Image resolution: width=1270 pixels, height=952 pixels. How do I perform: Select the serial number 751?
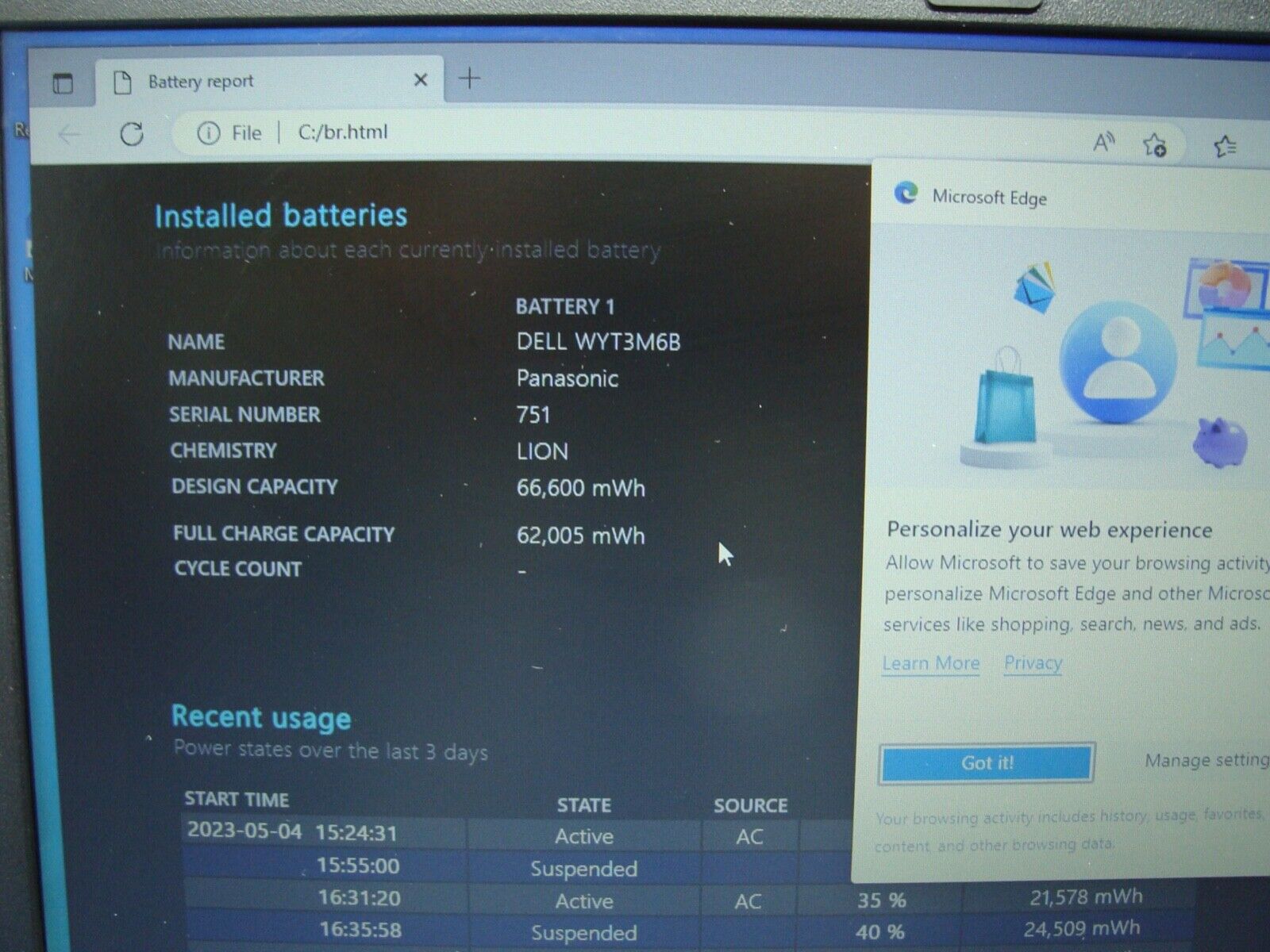point(533,415)
